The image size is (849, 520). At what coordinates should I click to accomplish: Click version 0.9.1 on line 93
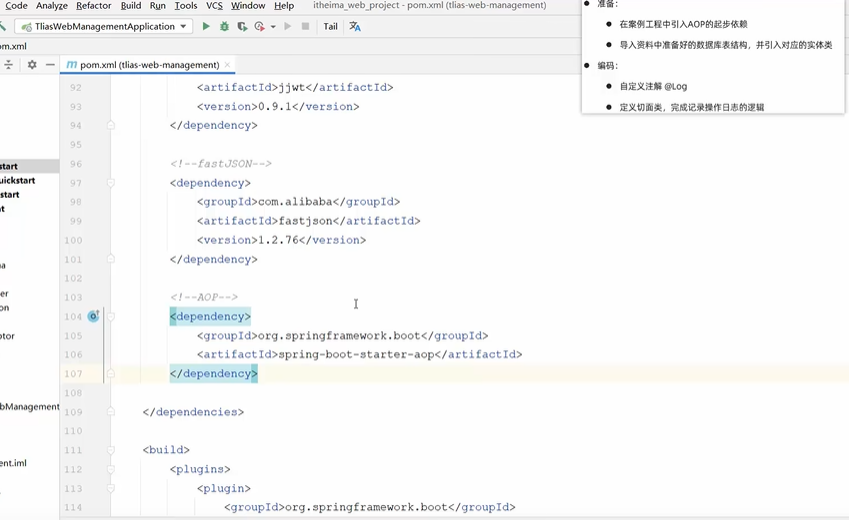click(x=278, y=106)
